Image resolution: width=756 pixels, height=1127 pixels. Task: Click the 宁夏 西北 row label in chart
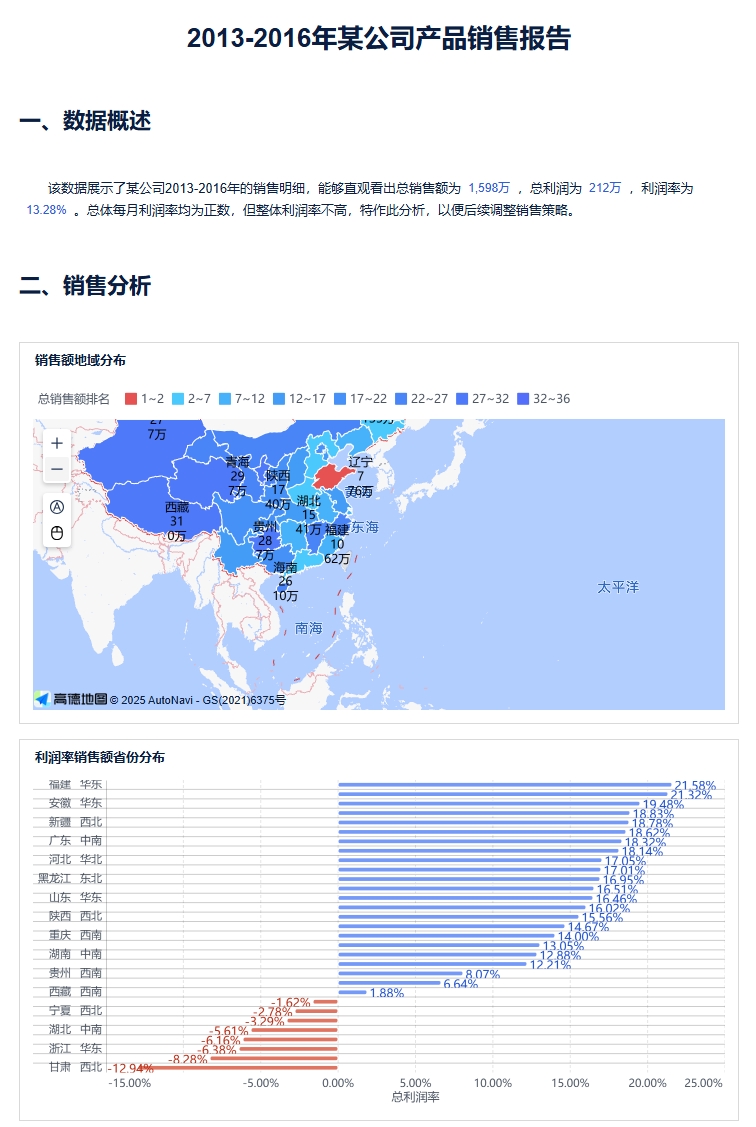tap(75, 1011)
